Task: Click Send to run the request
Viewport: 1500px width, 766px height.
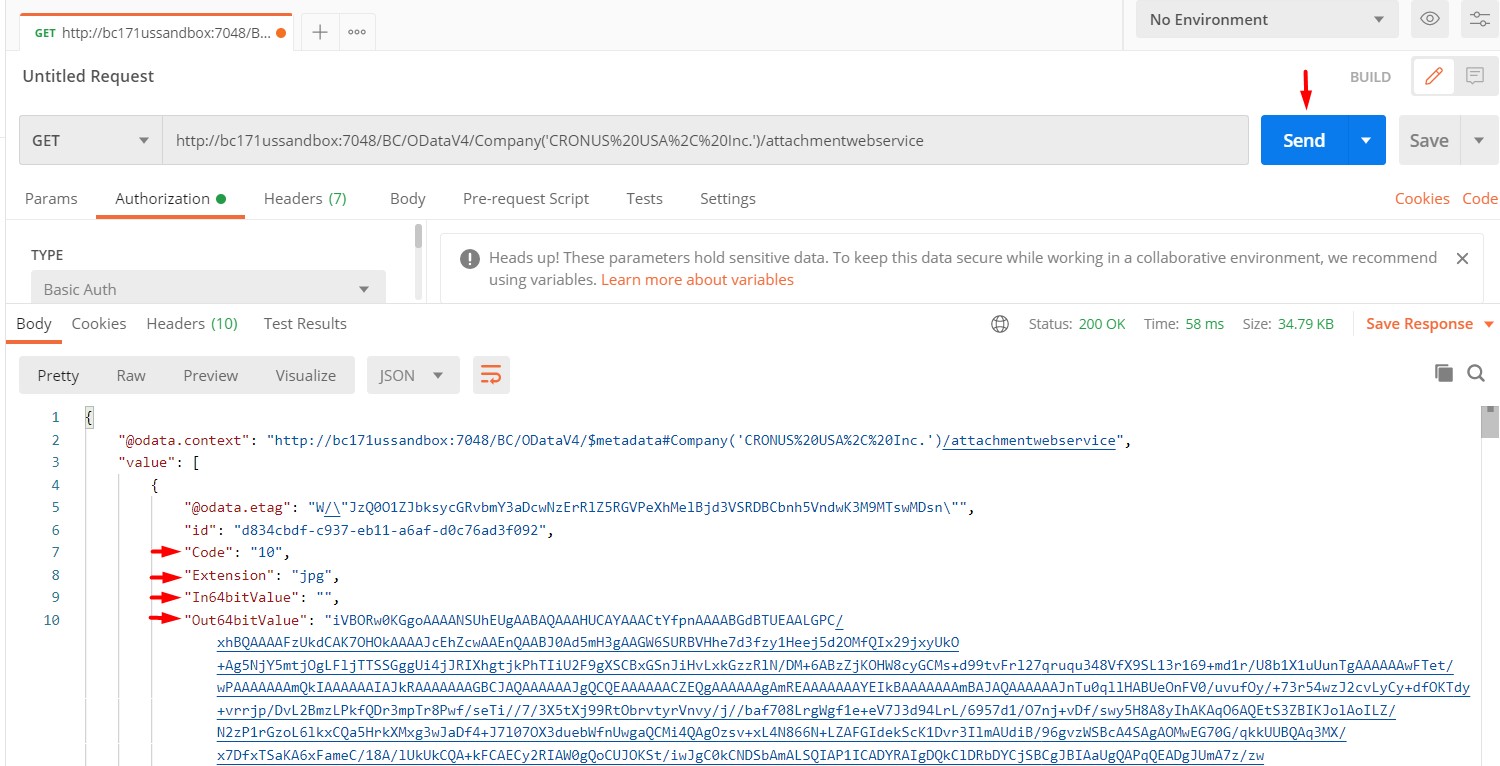Action: pyautogui.click(x=1302, y=139)
